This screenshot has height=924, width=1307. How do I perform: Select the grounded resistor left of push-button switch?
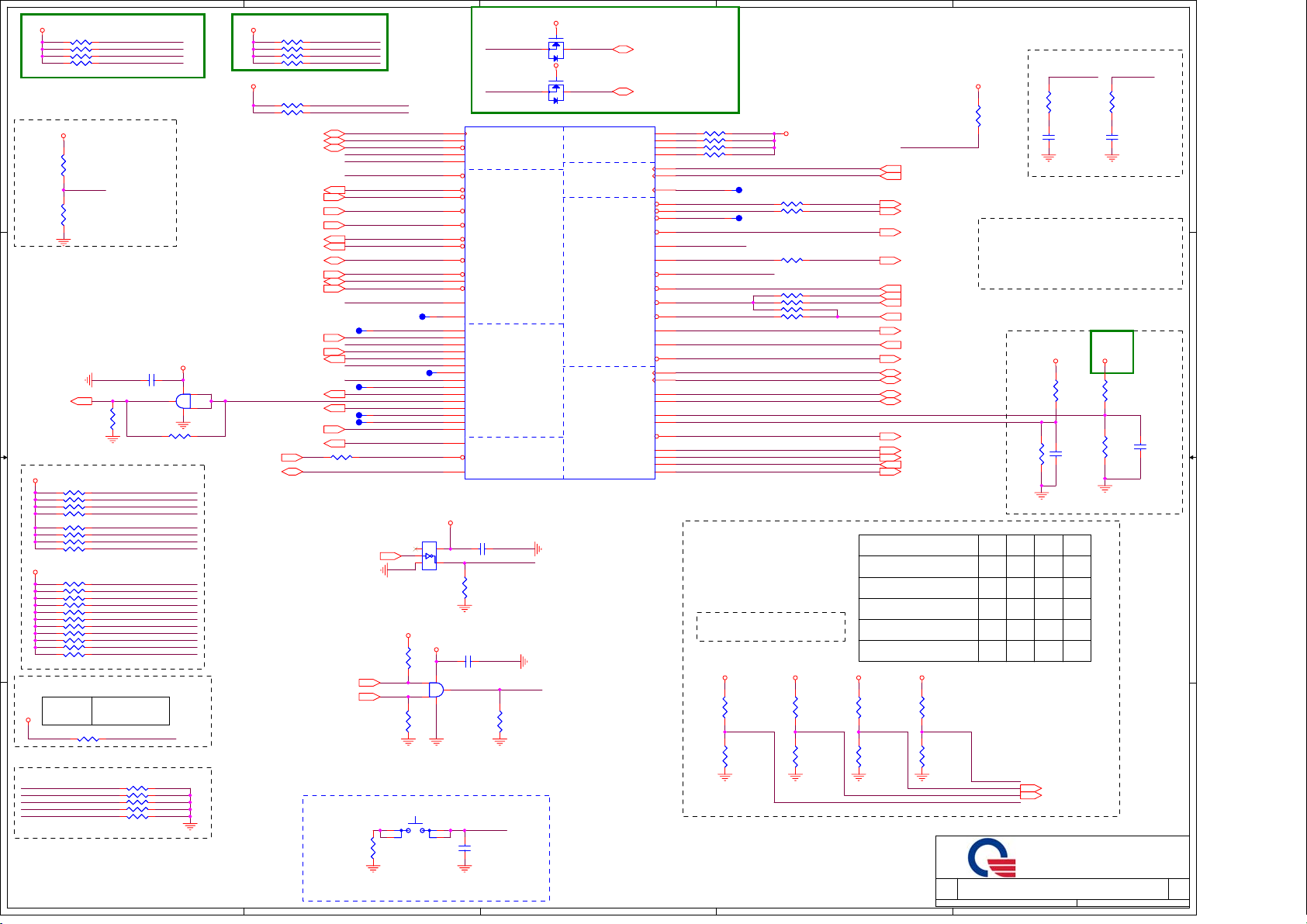(x=373, y=849)
